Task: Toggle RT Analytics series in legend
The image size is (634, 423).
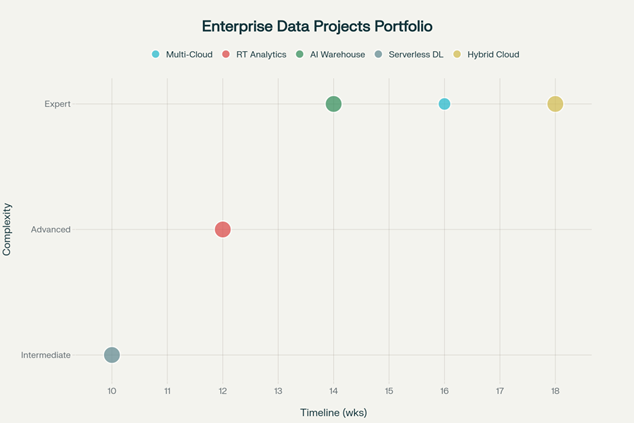Action: 261,54
